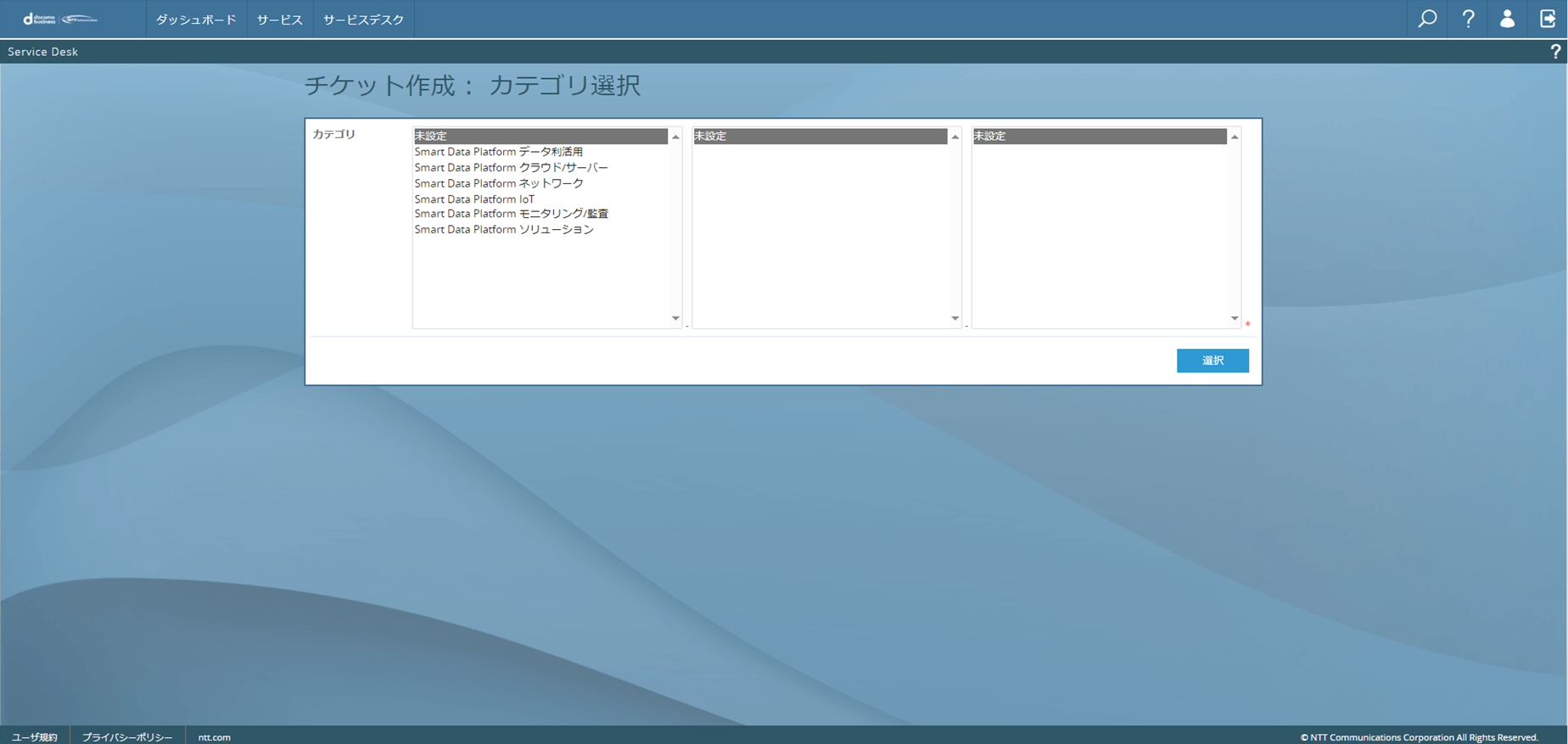
Task: Click third list scroll up arrow
Action: click(x=1235, y=137)
